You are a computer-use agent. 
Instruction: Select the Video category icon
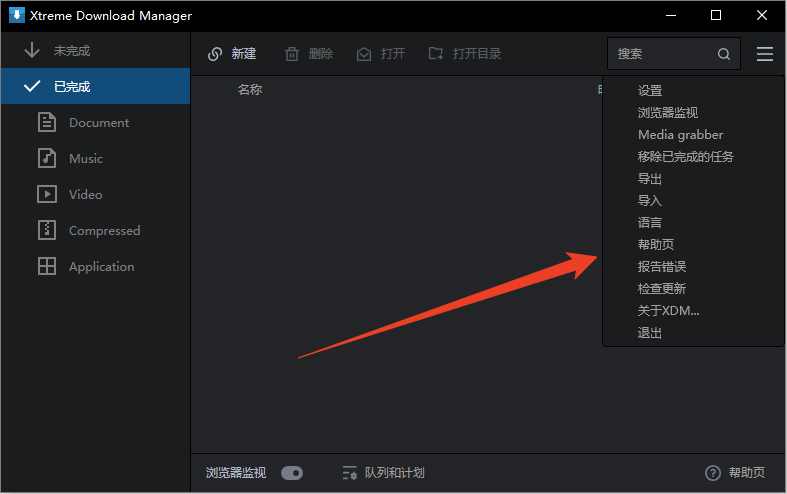(x=47, y=194)
